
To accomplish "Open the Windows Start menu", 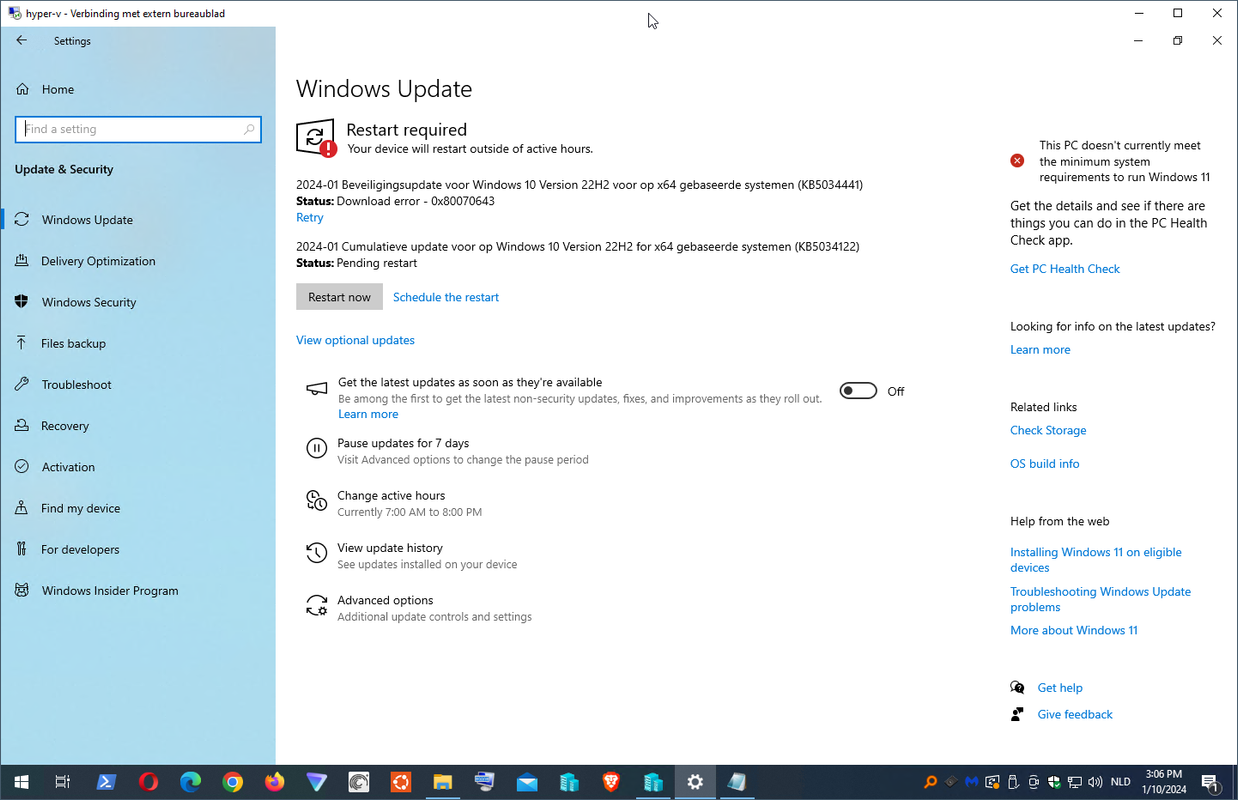I will [x=20, y=782].
